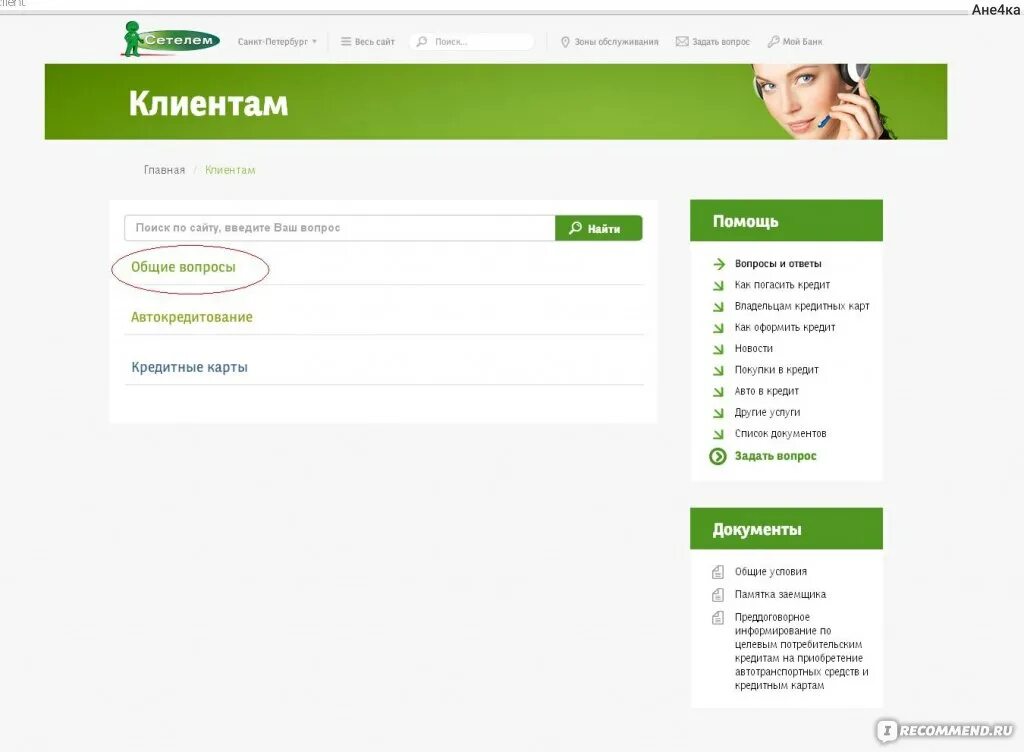
Task: Click the Найти search button
Action: pos(599,228)
